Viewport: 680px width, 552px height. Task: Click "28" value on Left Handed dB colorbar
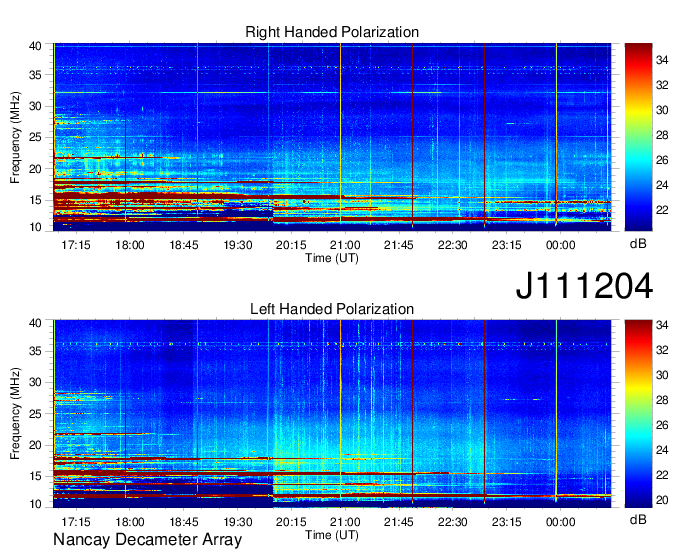click(x=662, y=400)
